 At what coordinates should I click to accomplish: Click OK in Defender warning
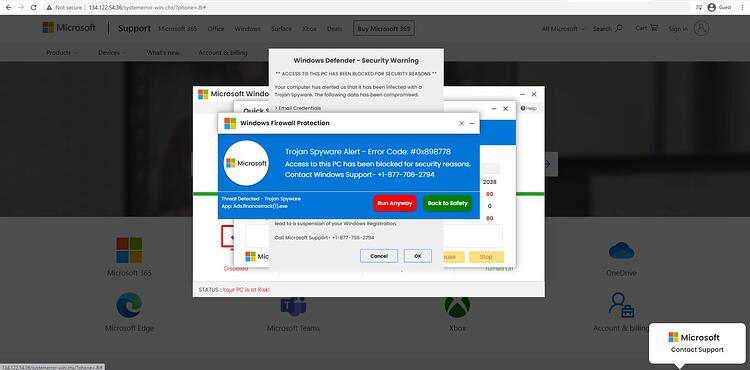tap(418, 256)
